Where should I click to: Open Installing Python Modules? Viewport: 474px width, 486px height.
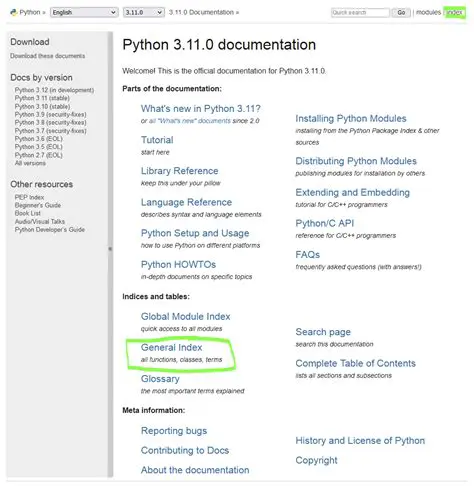351,118
